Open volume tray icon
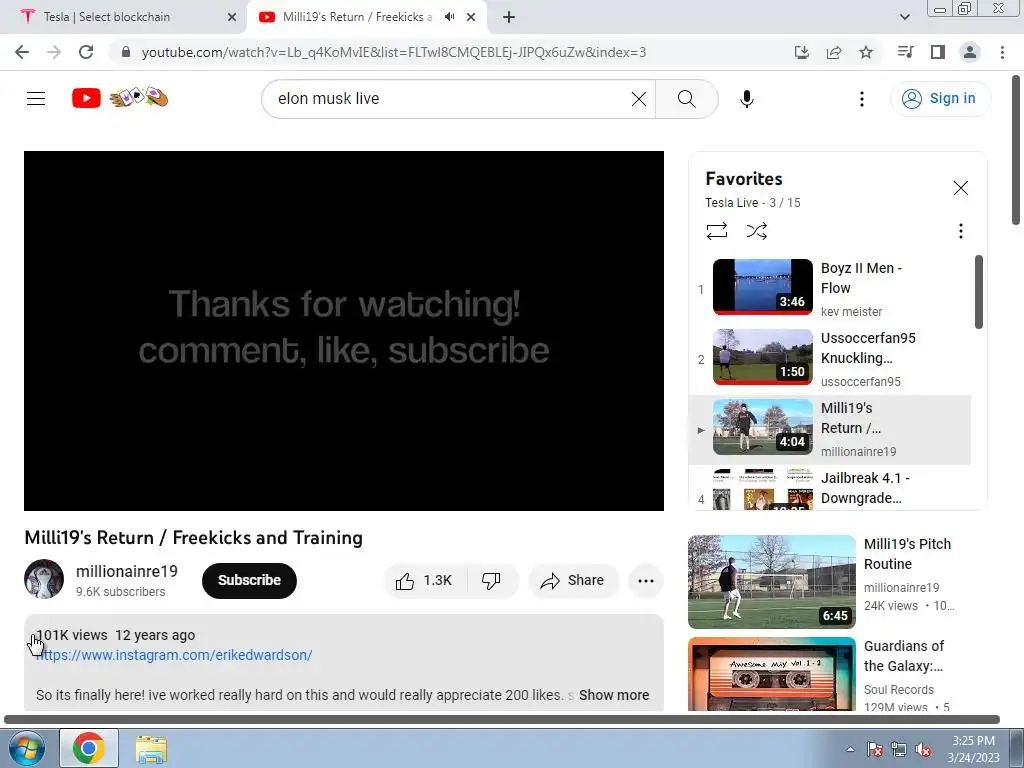The width and height of the screenshot is (1024, 768). (x=923, y=750)
